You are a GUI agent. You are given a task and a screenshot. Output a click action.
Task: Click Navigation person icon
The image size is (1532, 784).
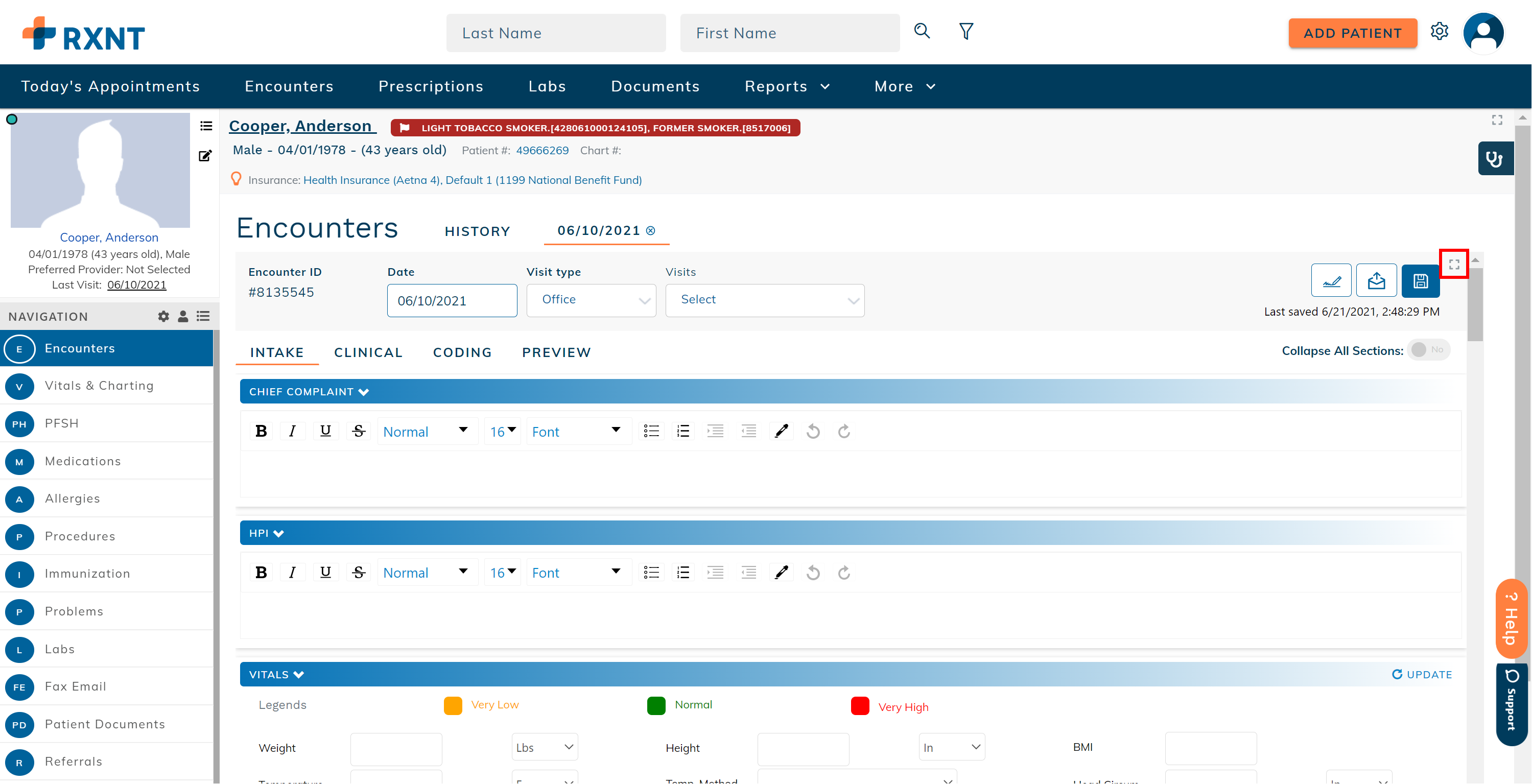182,317
